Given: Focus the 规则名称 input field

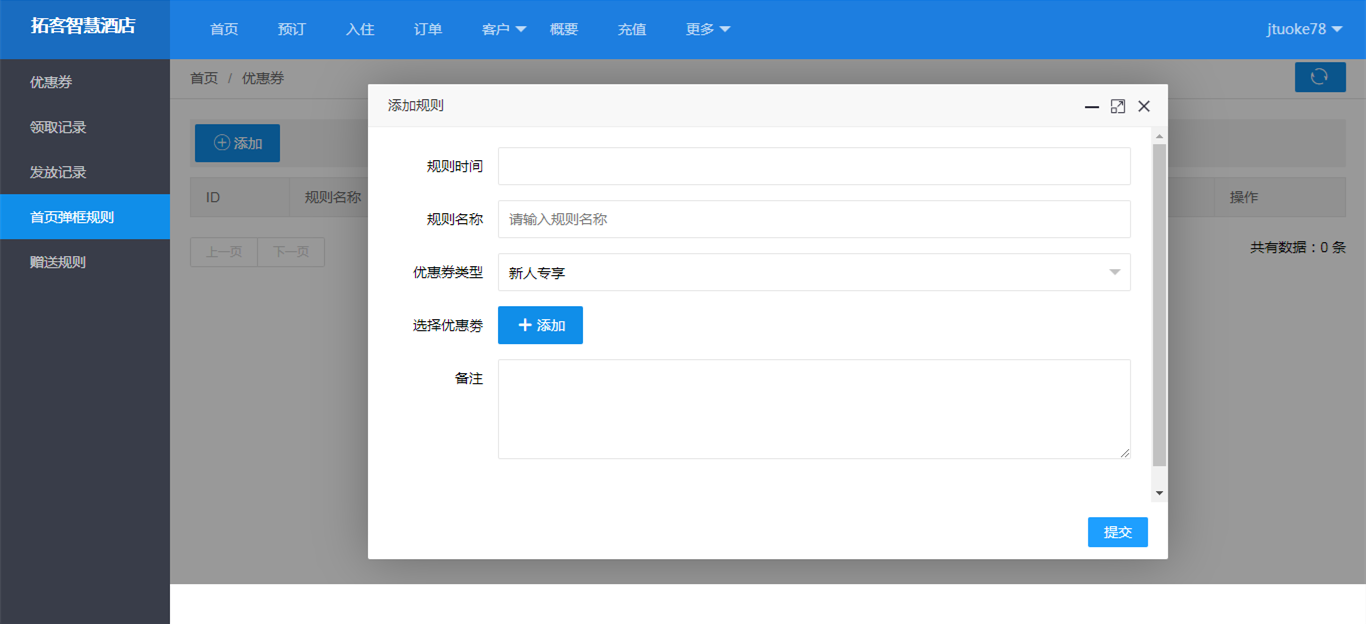Looking at the screenshot, I should (x=814, y=219).
